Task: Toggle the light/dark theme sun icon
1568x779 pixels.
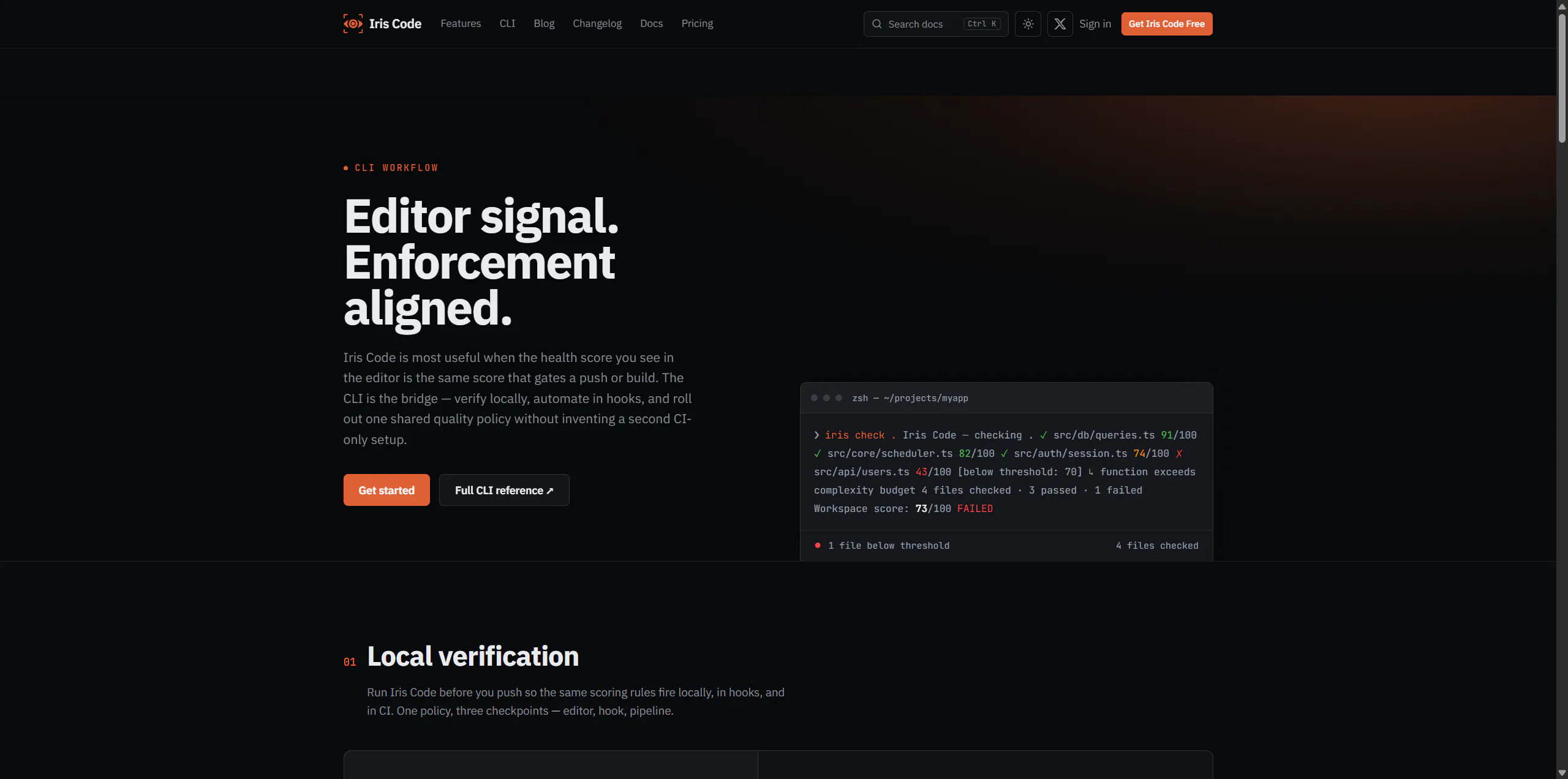Action: (x=1028, y=24)
